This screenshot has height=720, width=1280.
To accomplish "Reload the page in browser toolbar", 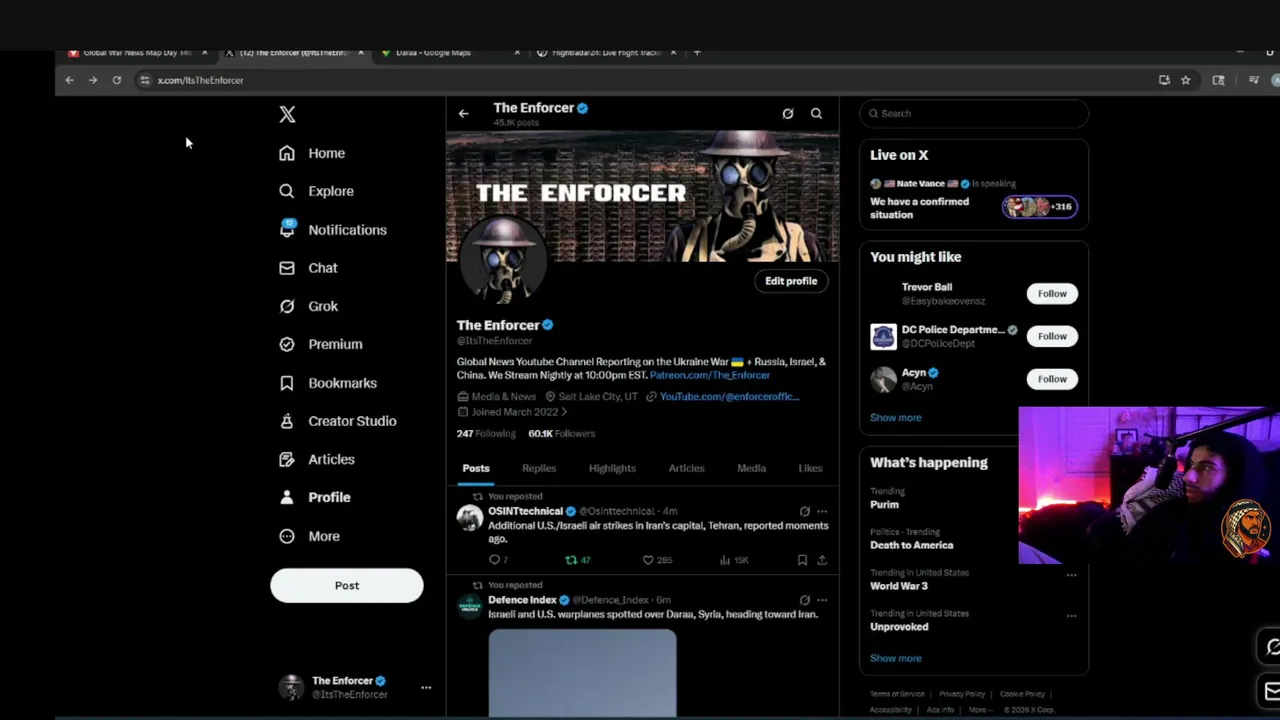I will [x=117, y=80].
